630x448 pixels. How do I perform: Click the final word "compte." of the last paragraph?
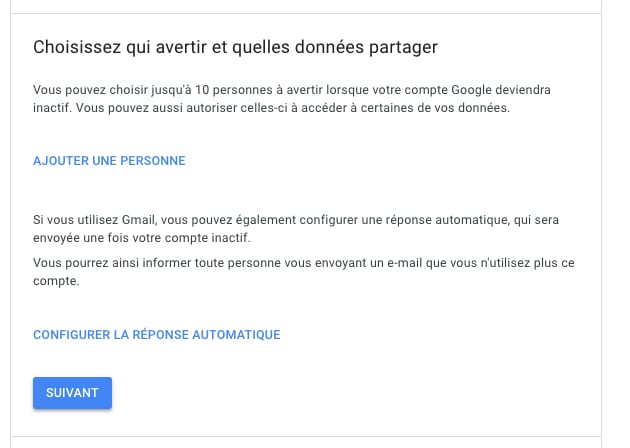[x=55, y=282]
